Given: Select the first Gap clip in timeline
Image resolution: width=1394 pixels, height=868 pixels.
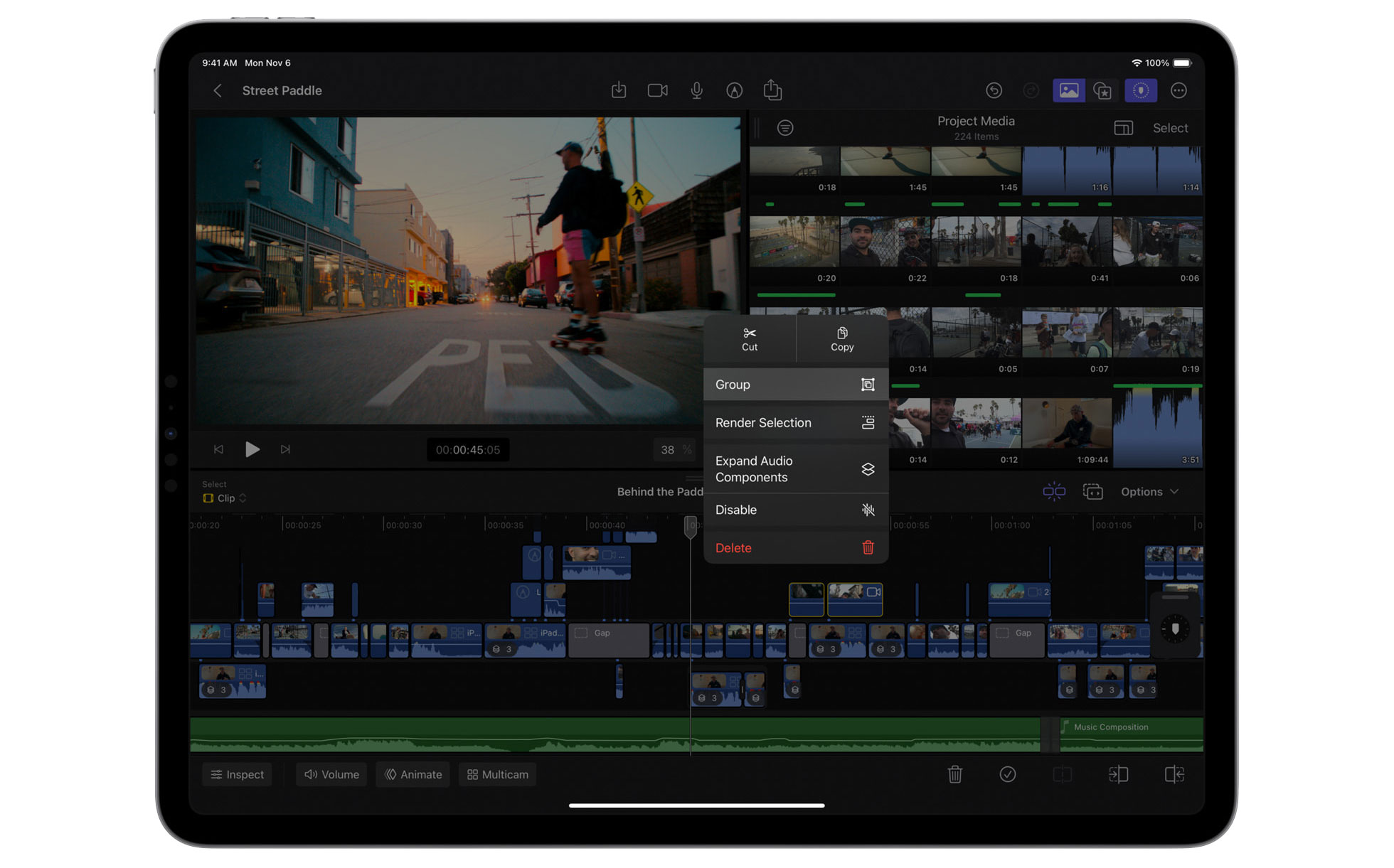Looking at the screenshot, I should (609, 640).
